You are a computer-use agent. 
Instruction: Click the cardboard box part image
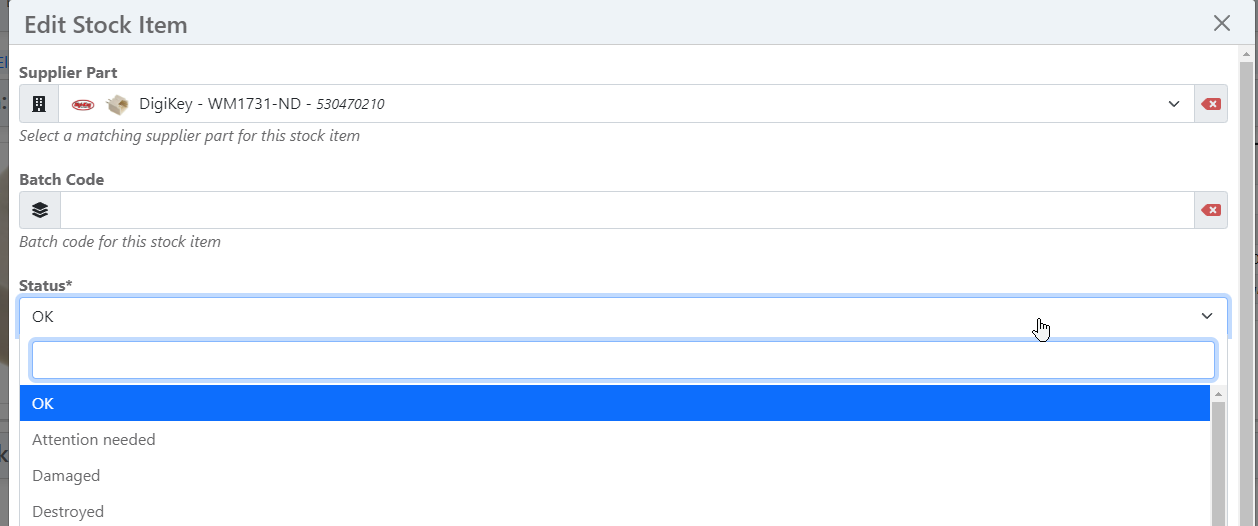117,104
